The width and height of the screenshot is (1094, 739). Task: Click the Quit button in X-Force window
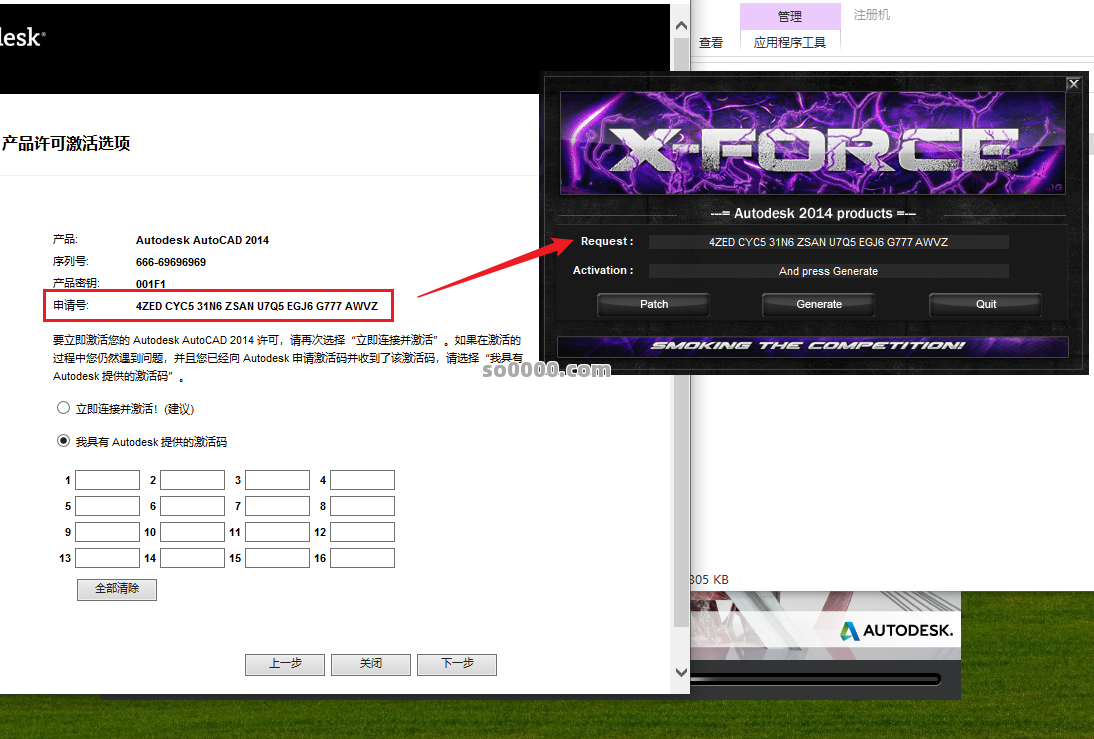(x=985, y=304)
